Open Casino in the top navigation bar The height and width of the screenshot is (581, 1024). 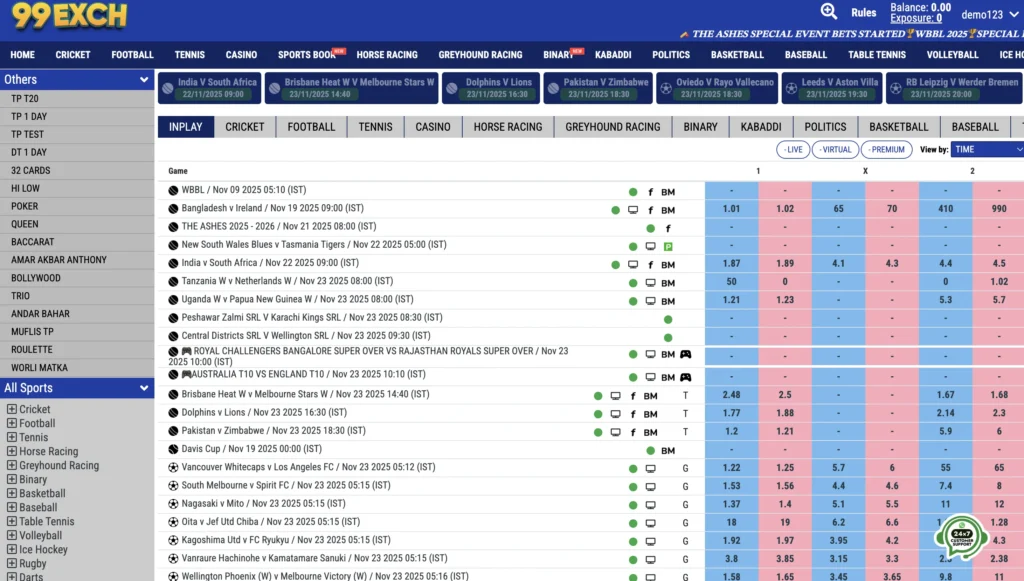tap(241, 55)
